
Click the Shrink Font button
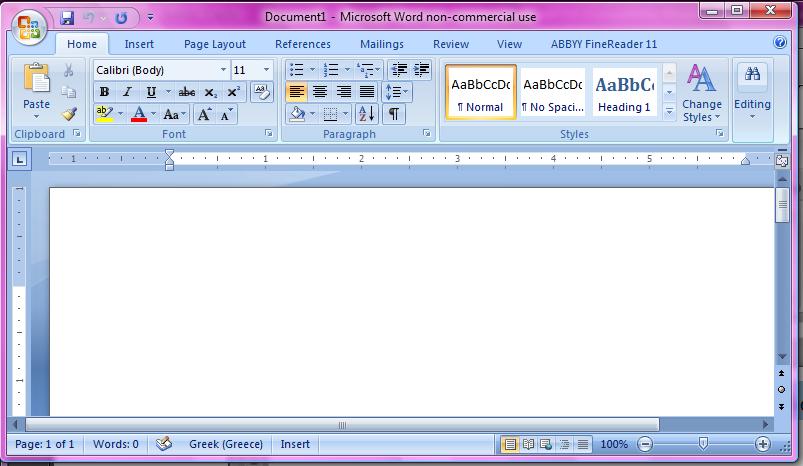[226, 114]
